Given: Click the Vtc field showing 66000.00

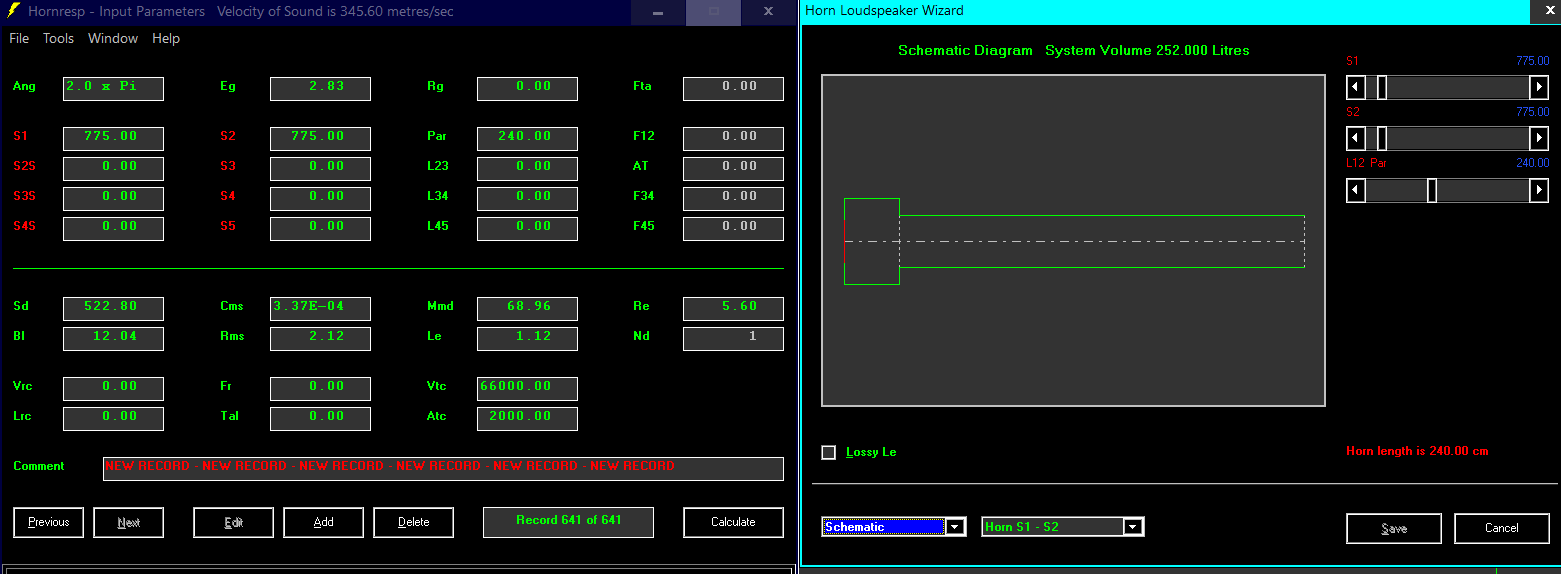Looking at the screenshot, I should coord(527,388).
